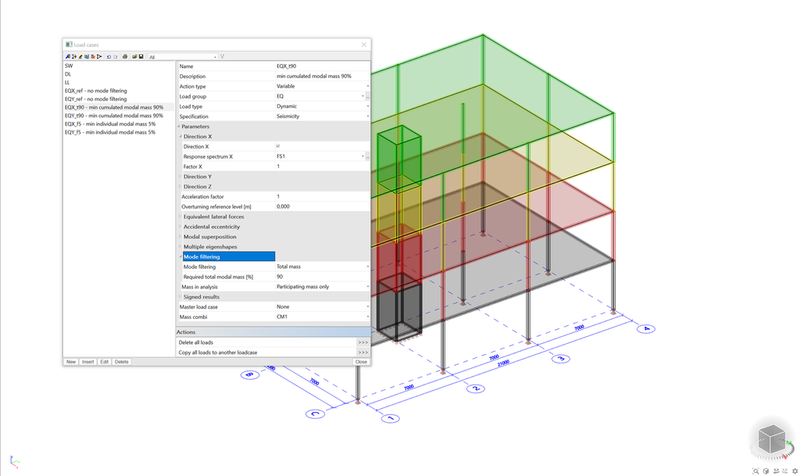Expand the Multiple eigenshapes section
This screenshot has width=800, height=476.
(x=180, y=247)
